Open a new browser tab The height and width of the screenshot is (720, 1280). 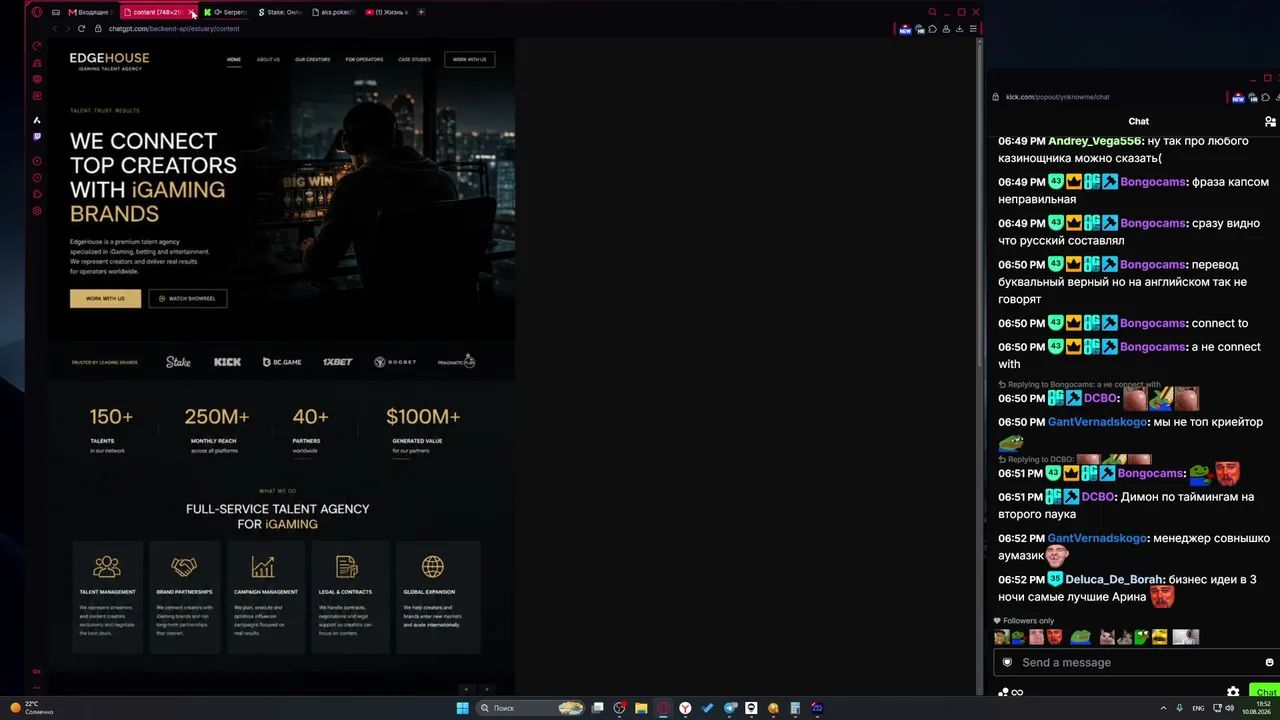click(x=421, y=12)
